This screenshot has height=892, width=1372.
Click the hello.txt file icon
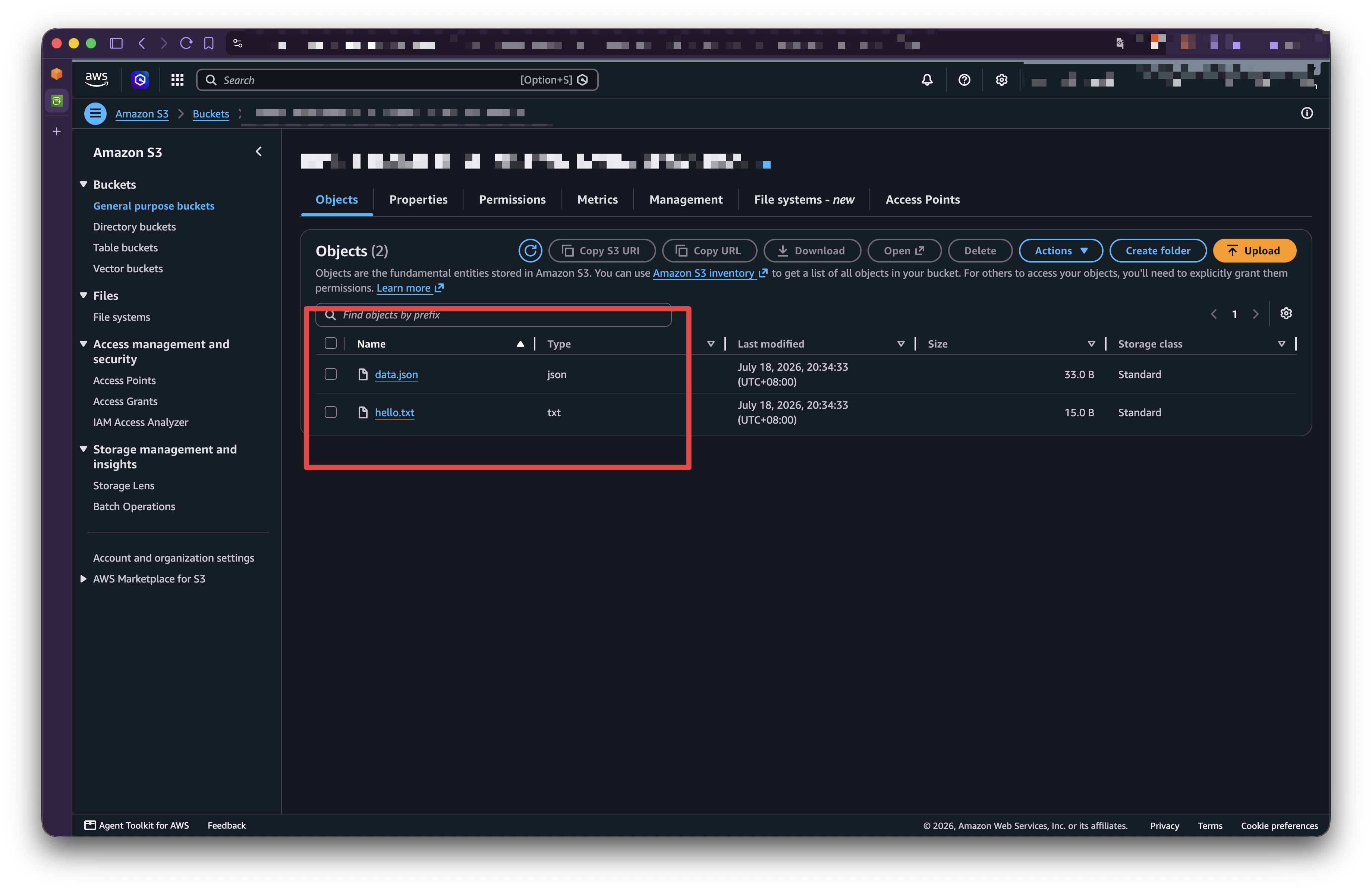click(x=363, y=412)
